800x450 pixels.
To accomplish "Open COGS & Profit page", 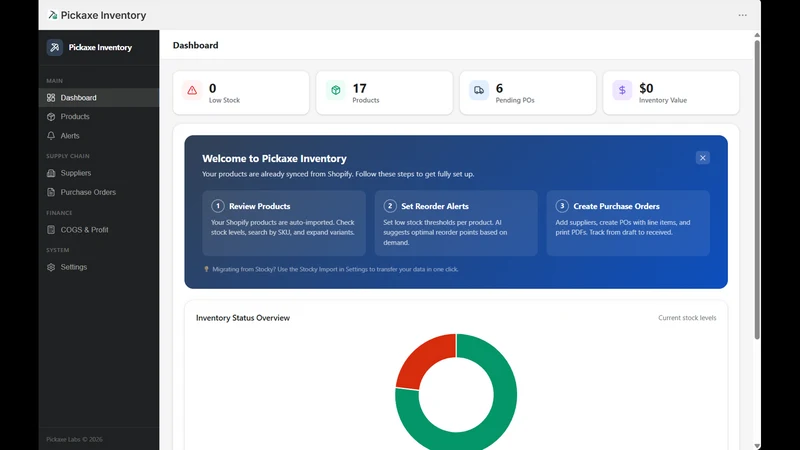I will pyautogui.click(x=99, y=230).
